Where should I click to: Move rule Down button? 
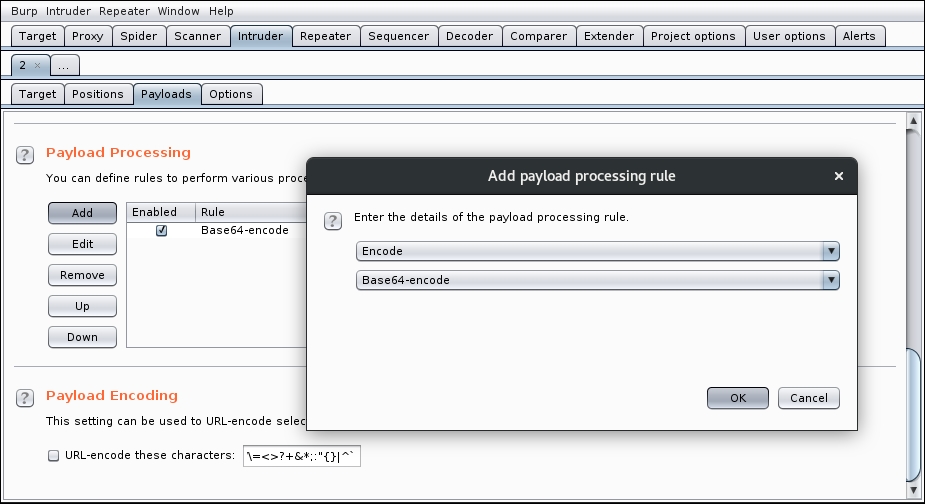click(83, 337)
